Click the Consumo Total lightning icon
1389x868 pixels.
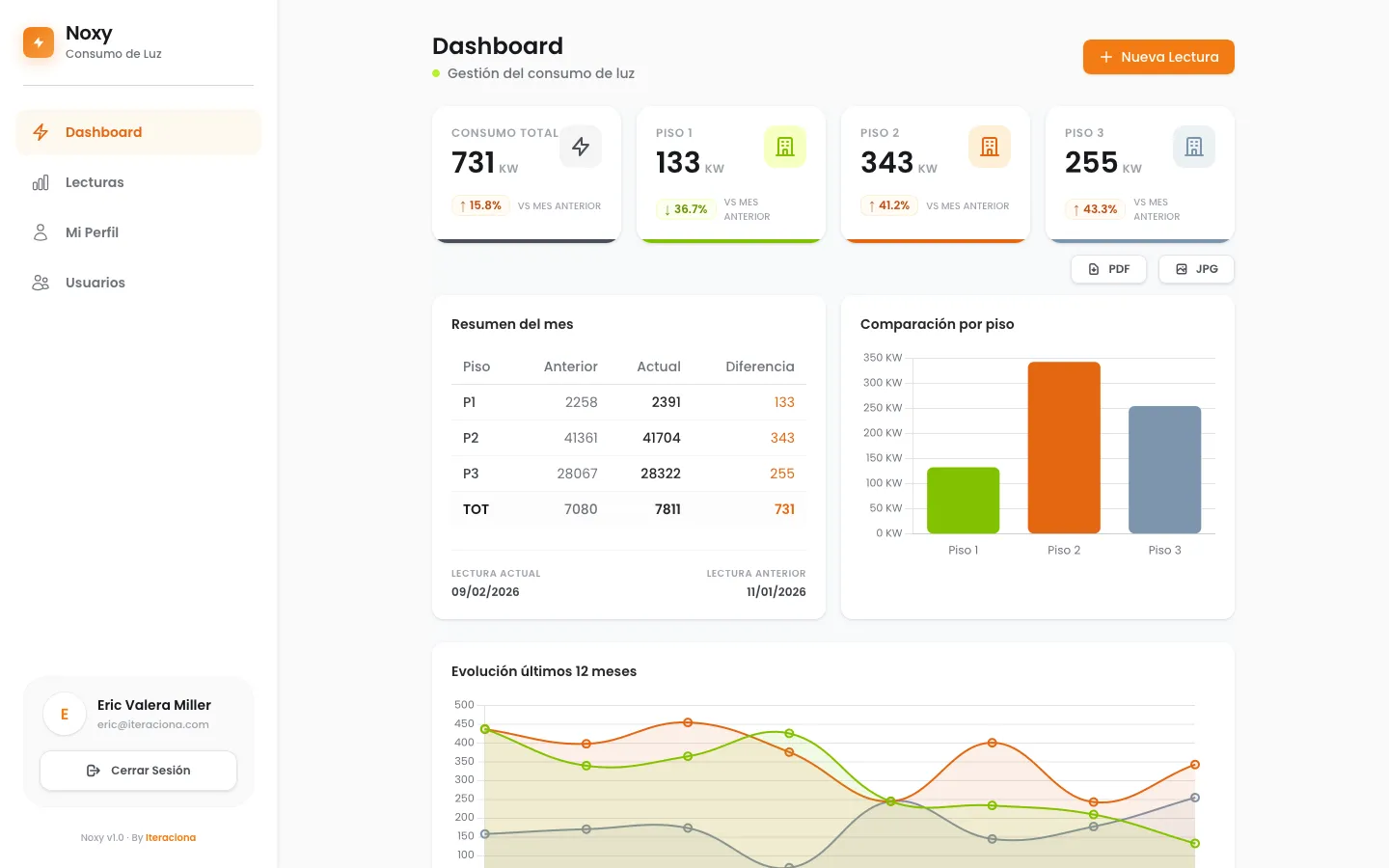pos(581,147)
